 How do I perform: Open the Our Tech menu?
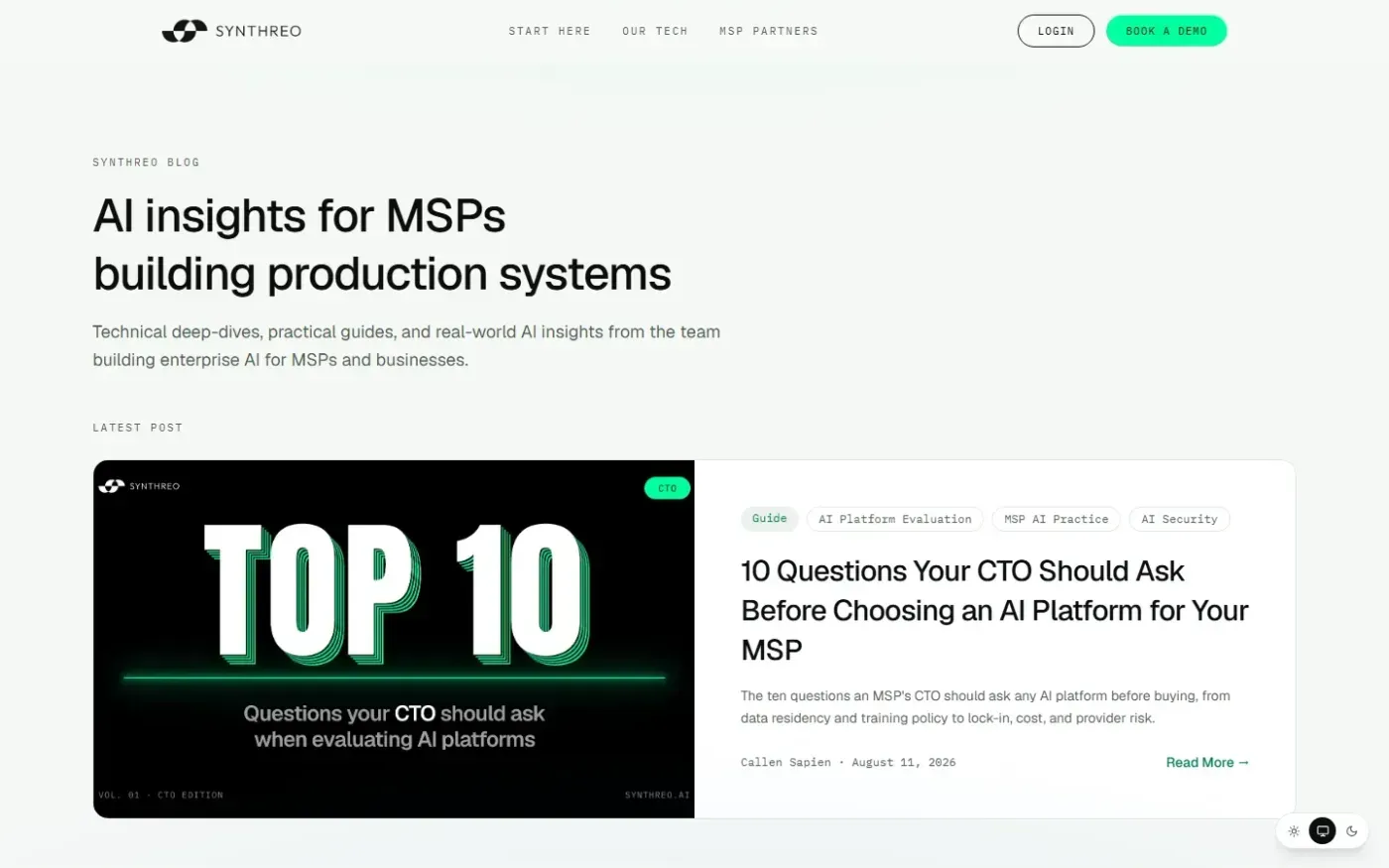coord(655,31)
